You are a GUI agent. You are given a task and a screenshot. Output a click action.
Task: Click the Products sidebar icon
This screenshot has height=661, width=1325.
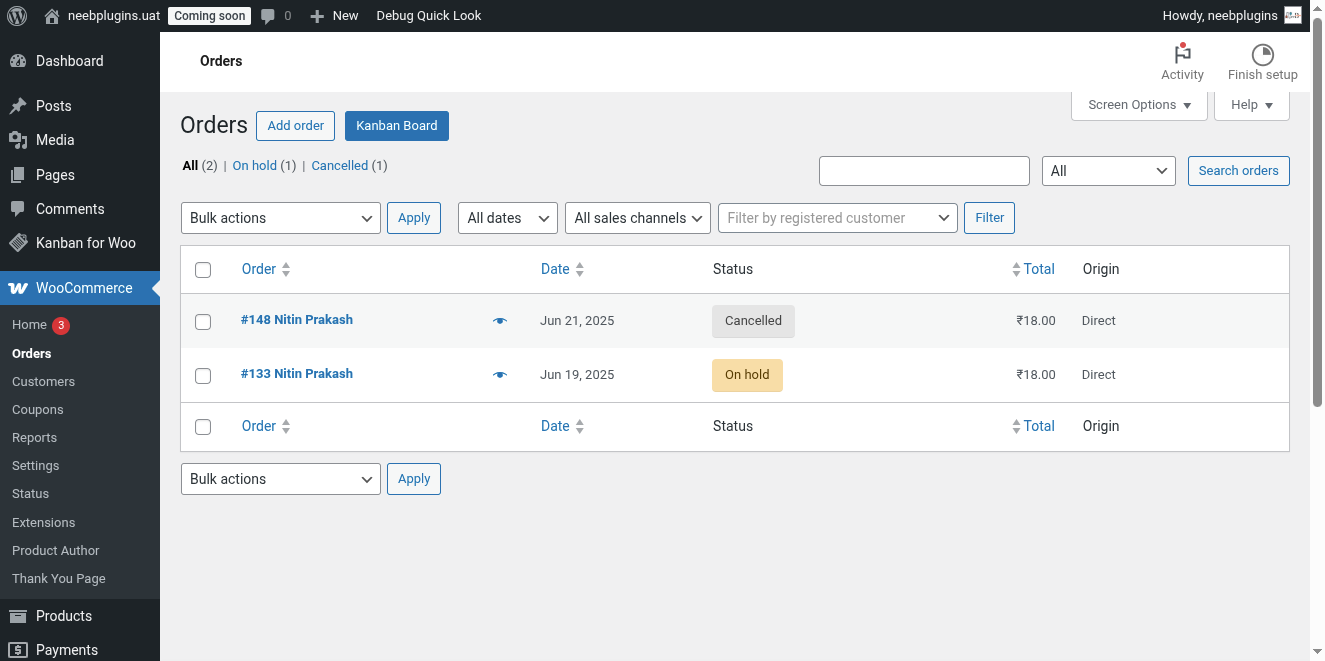pyautogui.click(x=20, y=616)
